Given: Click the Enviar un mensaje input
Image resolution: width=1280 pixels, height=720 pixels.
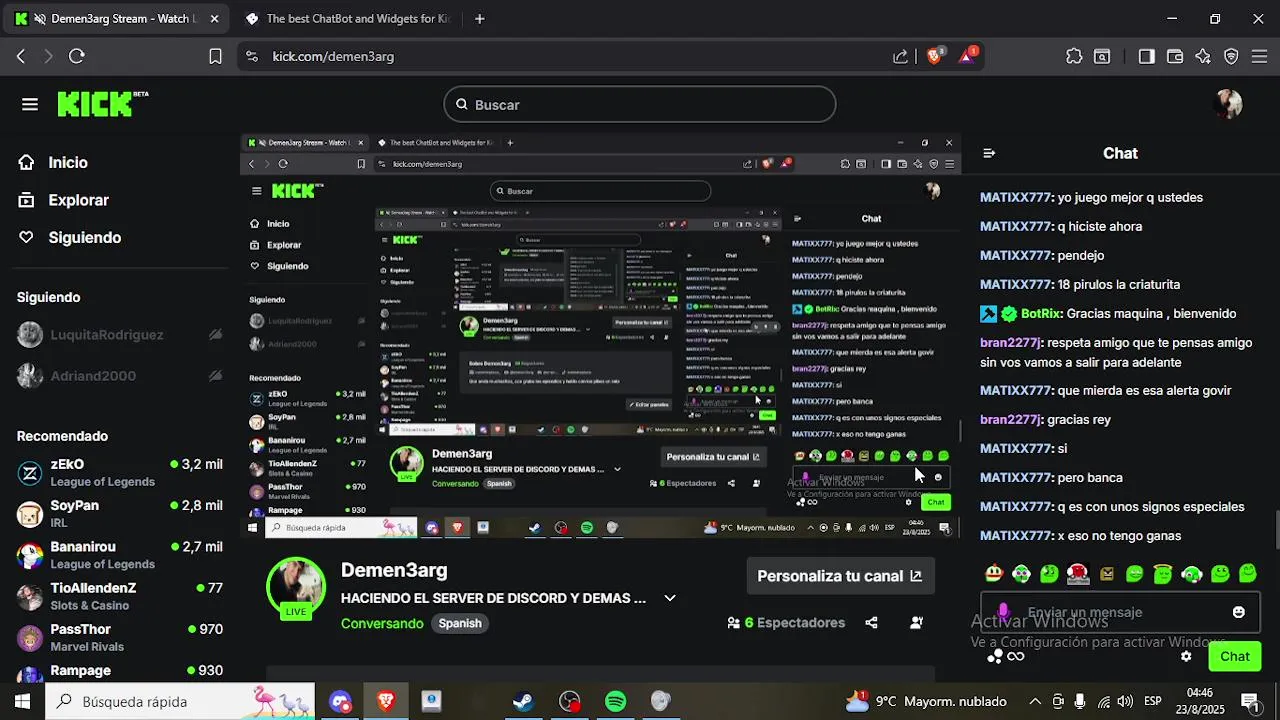Looking at the screenshot, I should coord(1120,612).
